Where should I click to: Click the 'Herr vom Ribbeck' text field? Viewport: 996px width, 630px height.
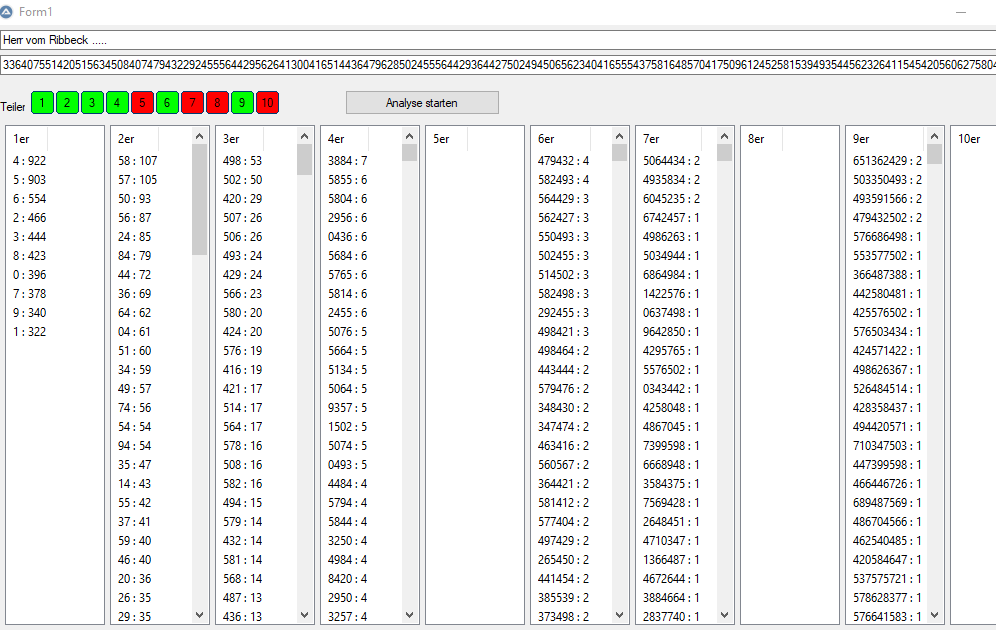(498, 40)
